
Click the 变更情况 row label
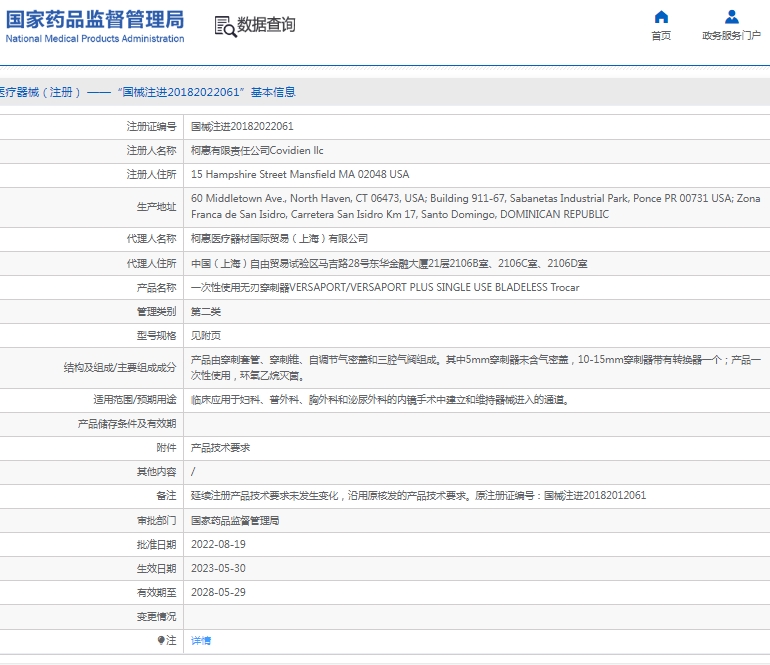pos(156,617)
